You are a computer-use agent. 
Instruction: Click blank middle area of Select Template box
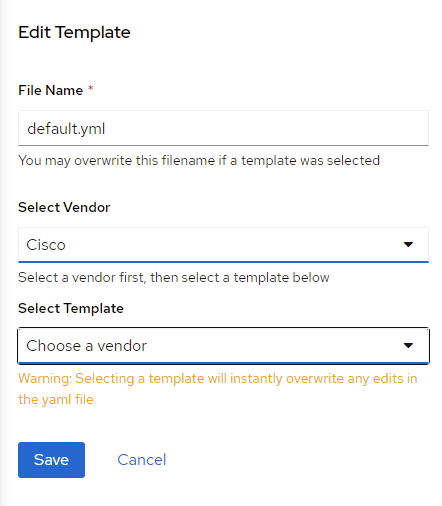[267, 346]
